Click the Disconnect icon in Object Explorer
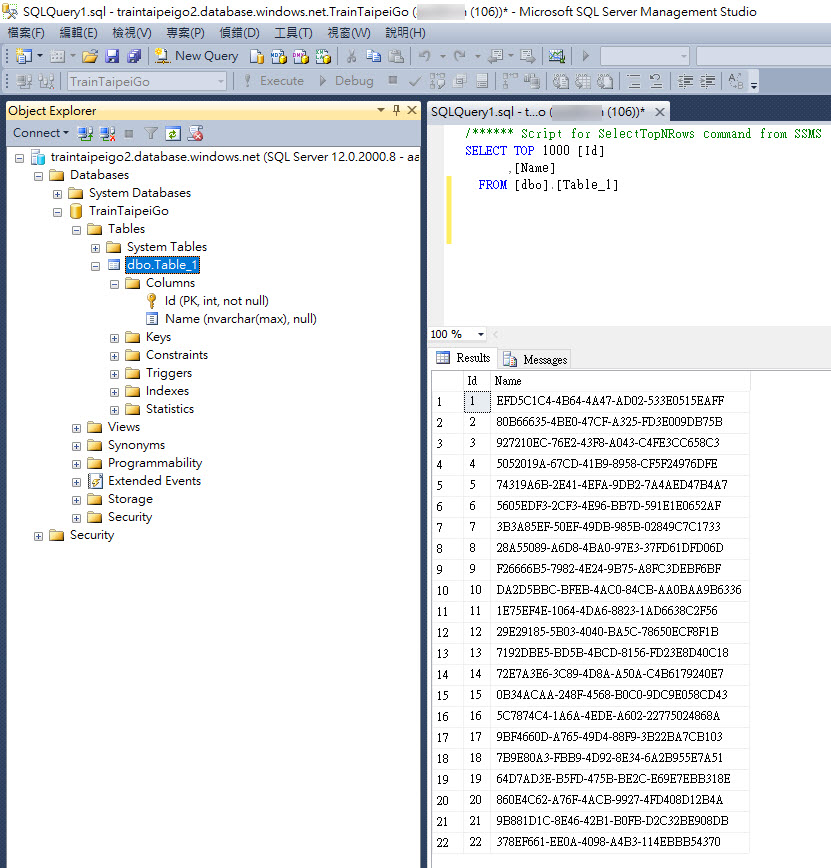 coord(107,133)
